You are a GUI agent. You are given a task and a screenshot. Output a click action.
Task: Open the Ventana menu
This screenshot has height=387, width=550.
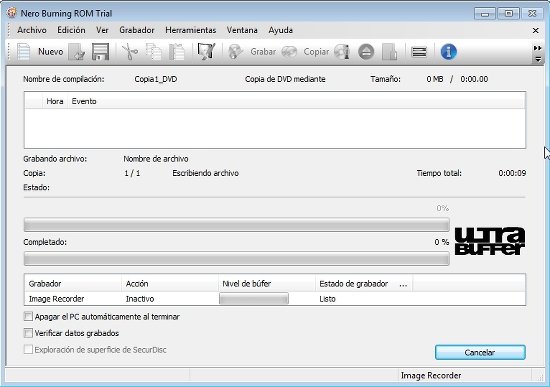(x=242, y=30)
